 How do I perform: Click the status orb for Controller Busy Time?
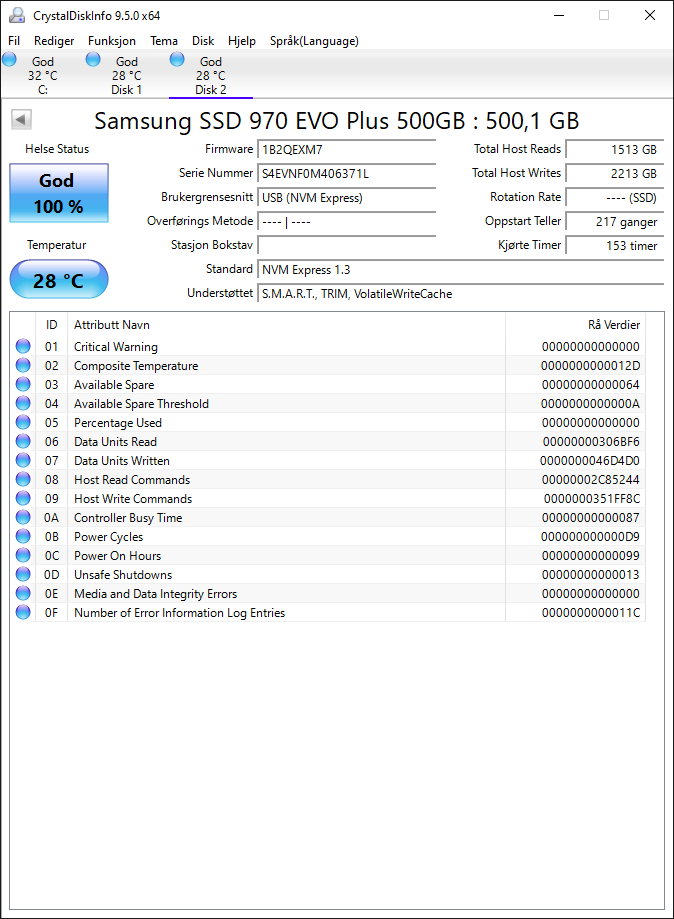(x=23, y=518)
